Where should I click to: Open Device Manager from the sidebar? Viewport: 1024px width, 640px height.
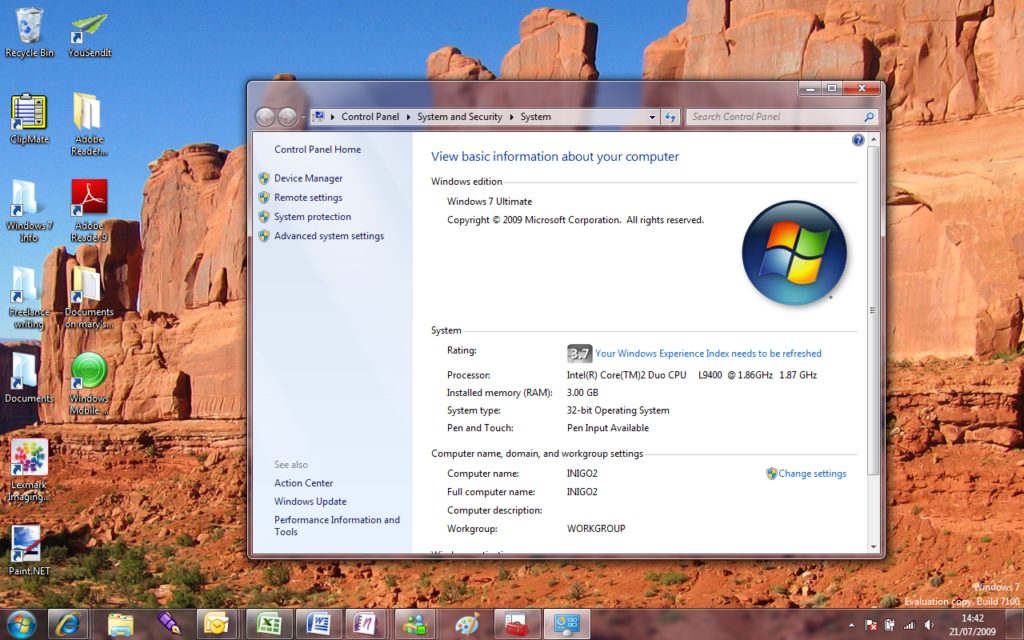308,178
